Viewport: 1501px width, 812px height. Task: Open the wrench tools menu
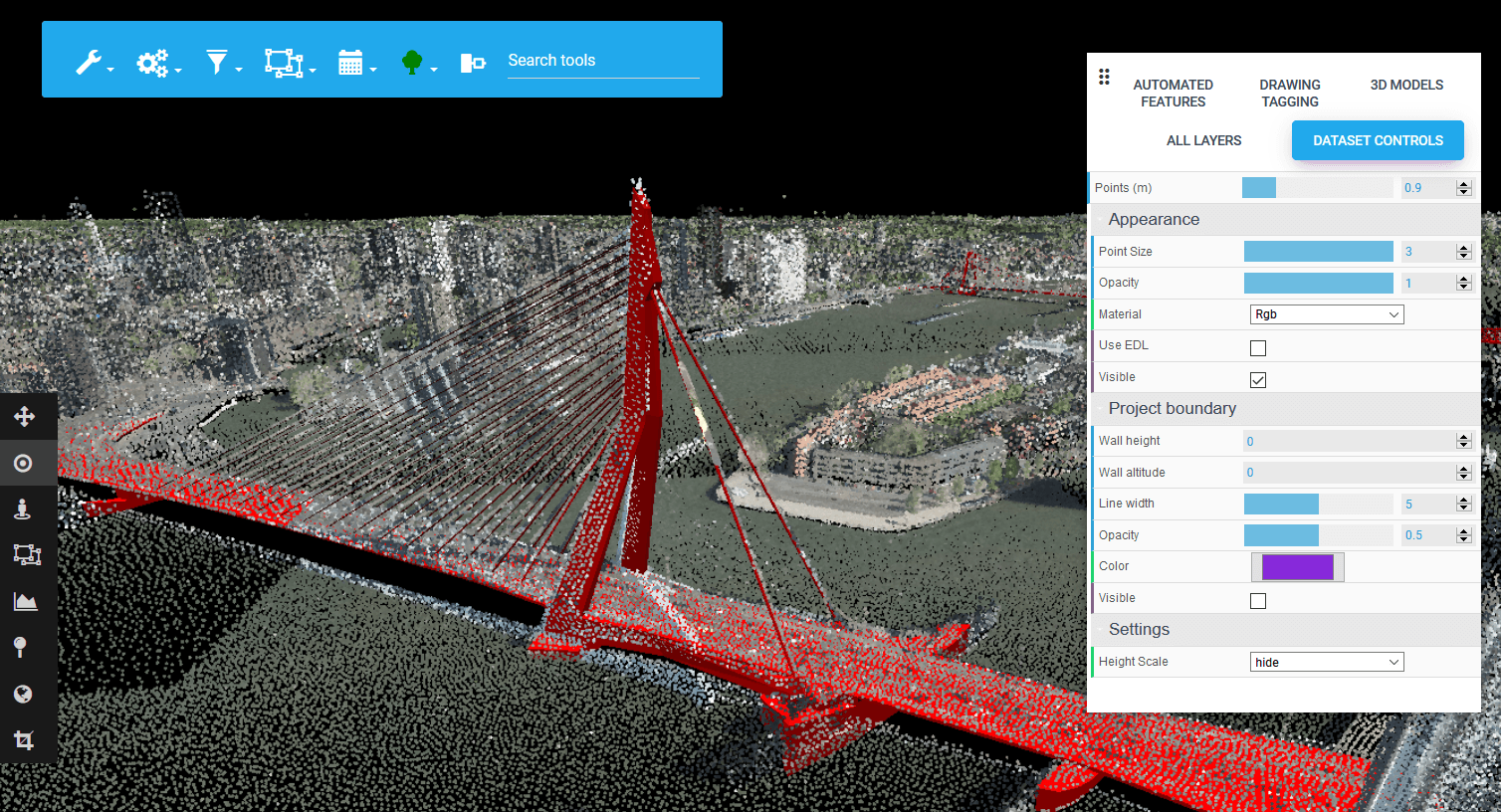90,63
